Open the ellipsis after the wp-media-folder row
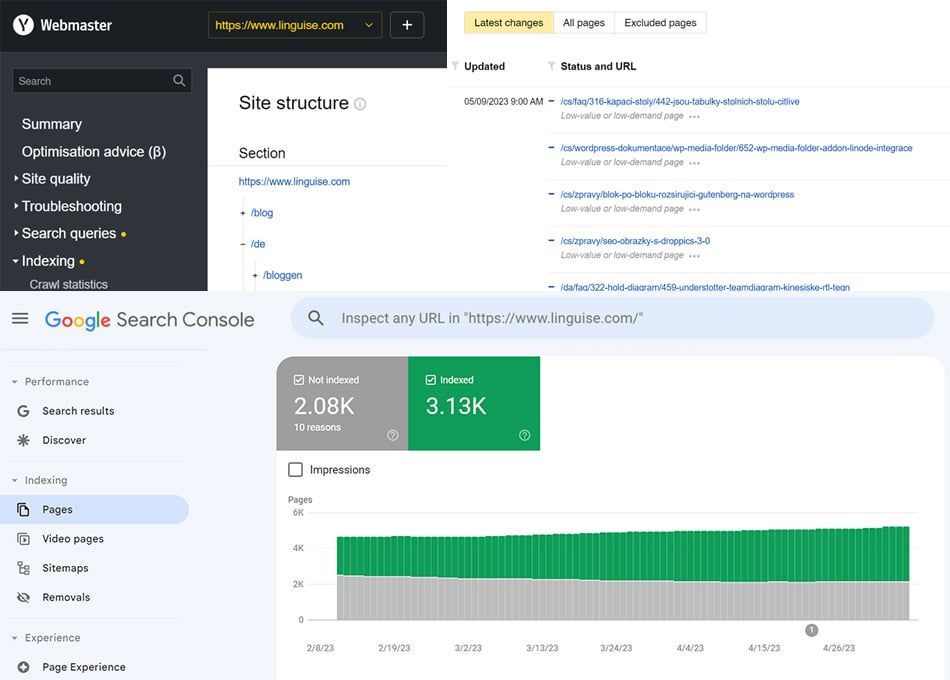 tap(694, 163)
